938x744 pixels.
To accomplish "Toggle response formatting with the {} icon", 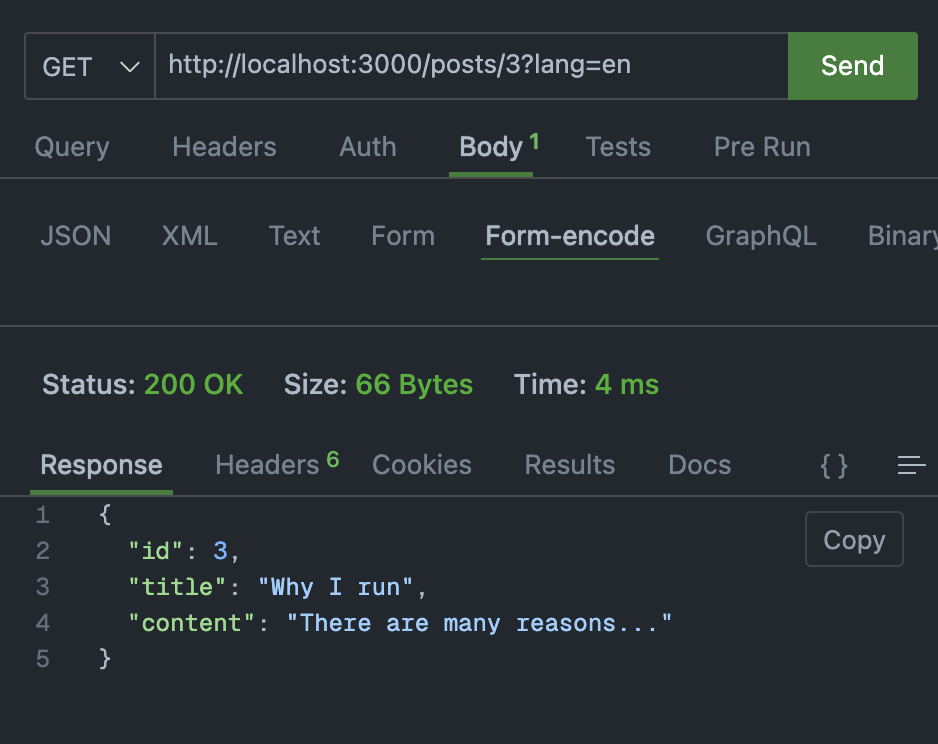I will coord(834,465).
